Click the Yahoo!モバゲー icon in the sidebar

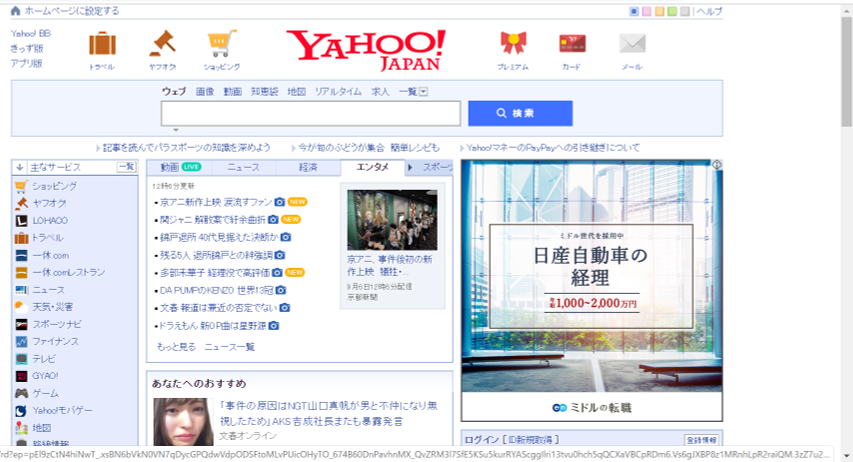(x=21, y=411)
